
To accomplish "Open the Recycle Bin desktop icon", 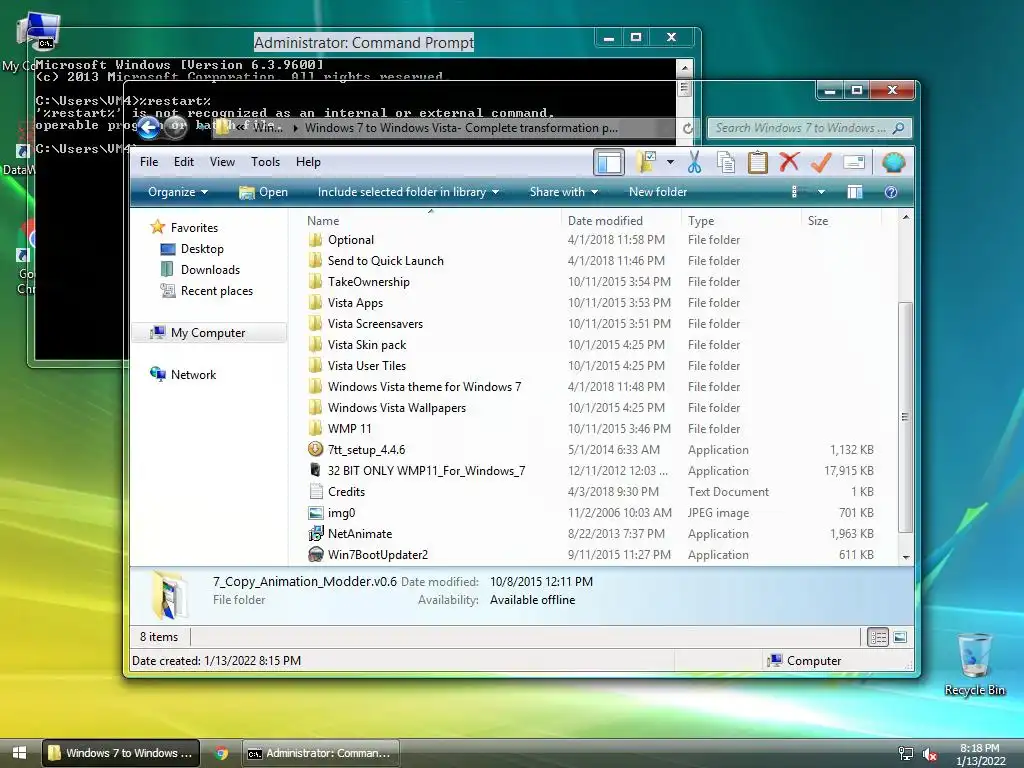I will (974, 664).
